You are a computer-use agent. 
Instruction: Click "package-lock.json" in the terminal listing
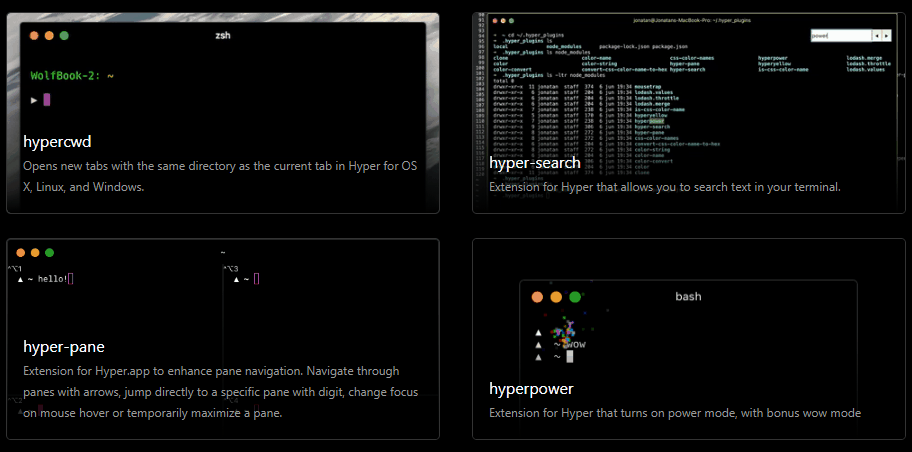[x=624, y=47]
